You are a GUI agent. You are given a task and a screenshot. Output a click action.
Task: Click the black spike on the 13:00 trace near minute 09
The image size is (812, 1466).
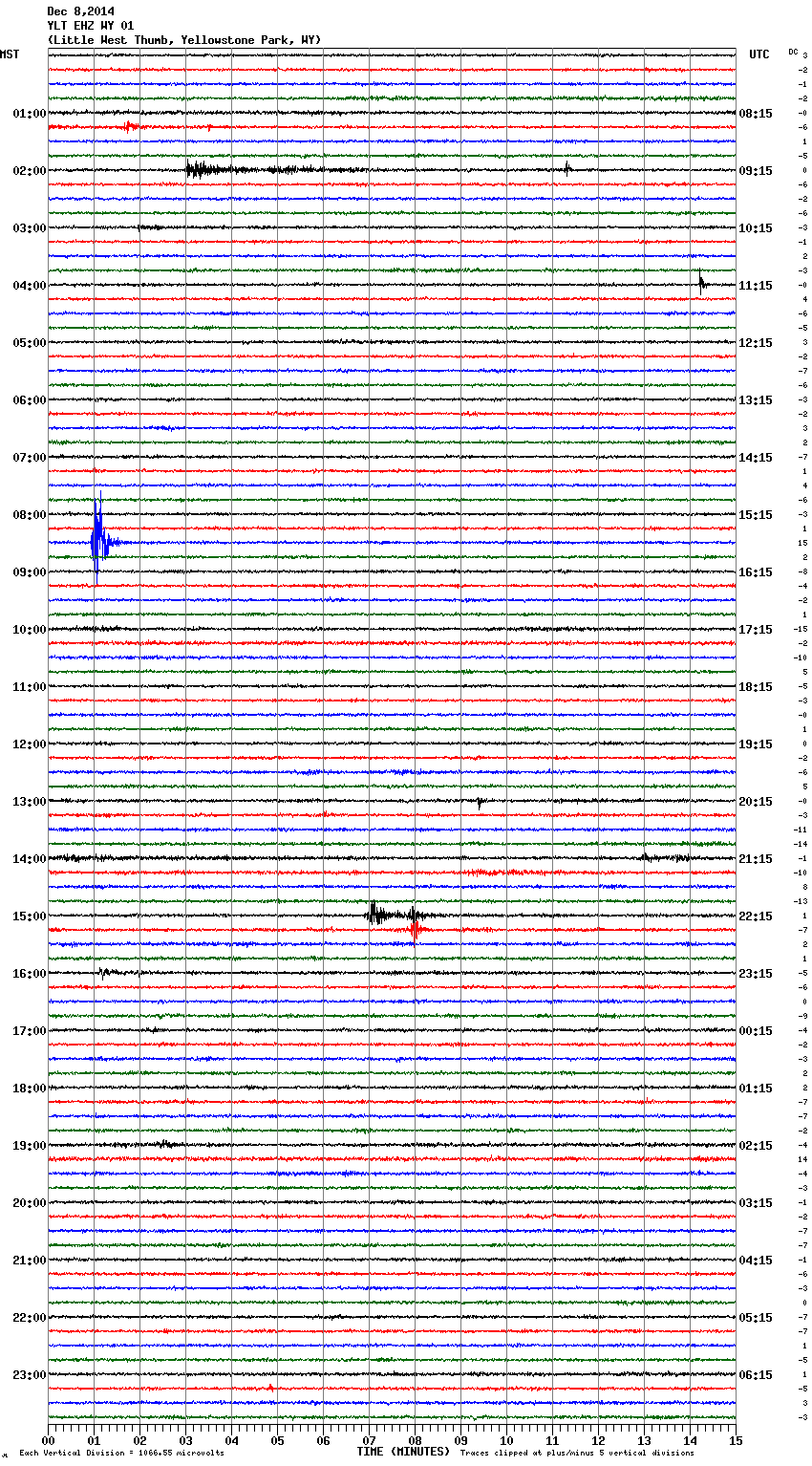(x=480, y=804)
